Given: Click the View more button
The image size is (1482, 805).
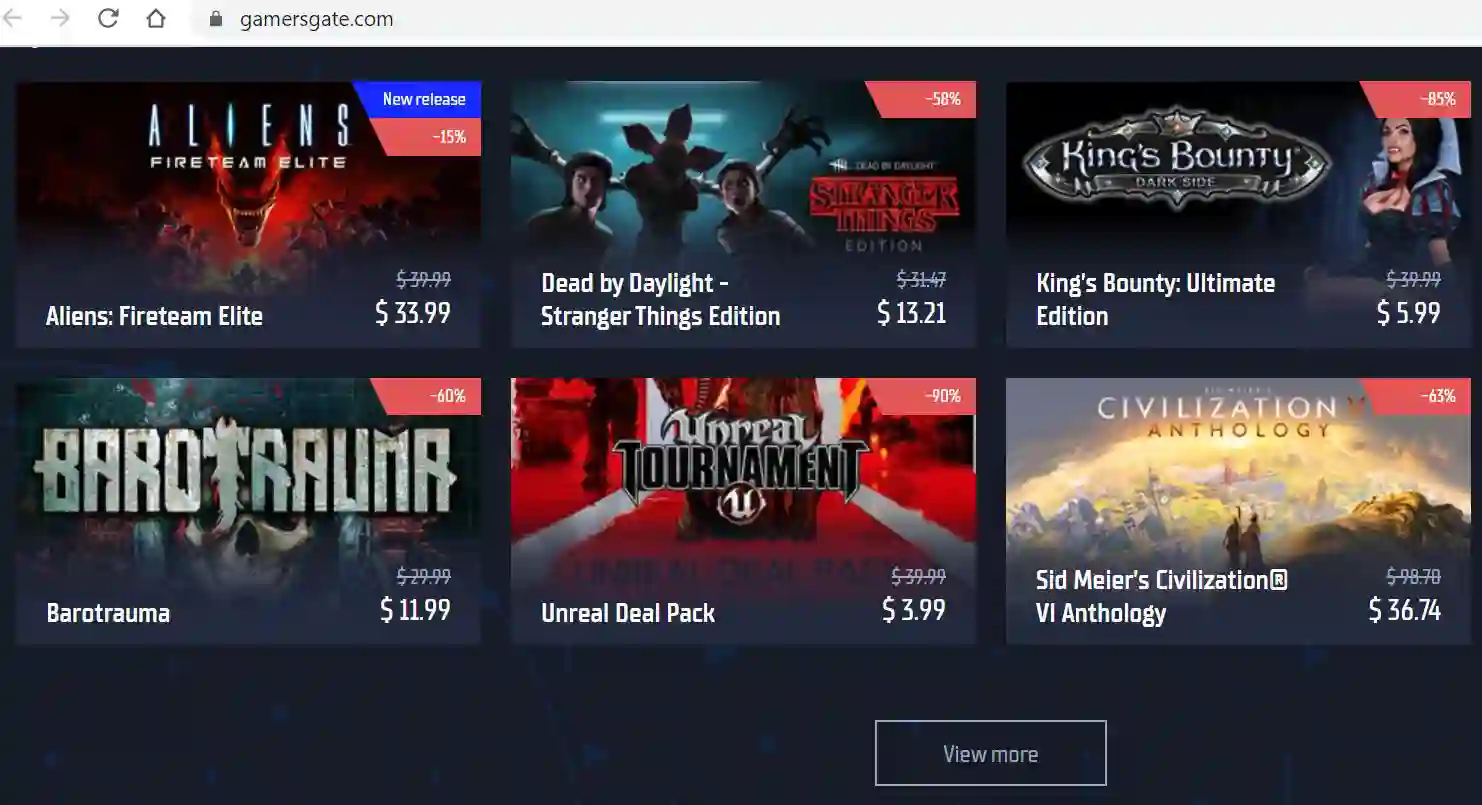Looking at the screenshot, I should (x=991, y=753).
